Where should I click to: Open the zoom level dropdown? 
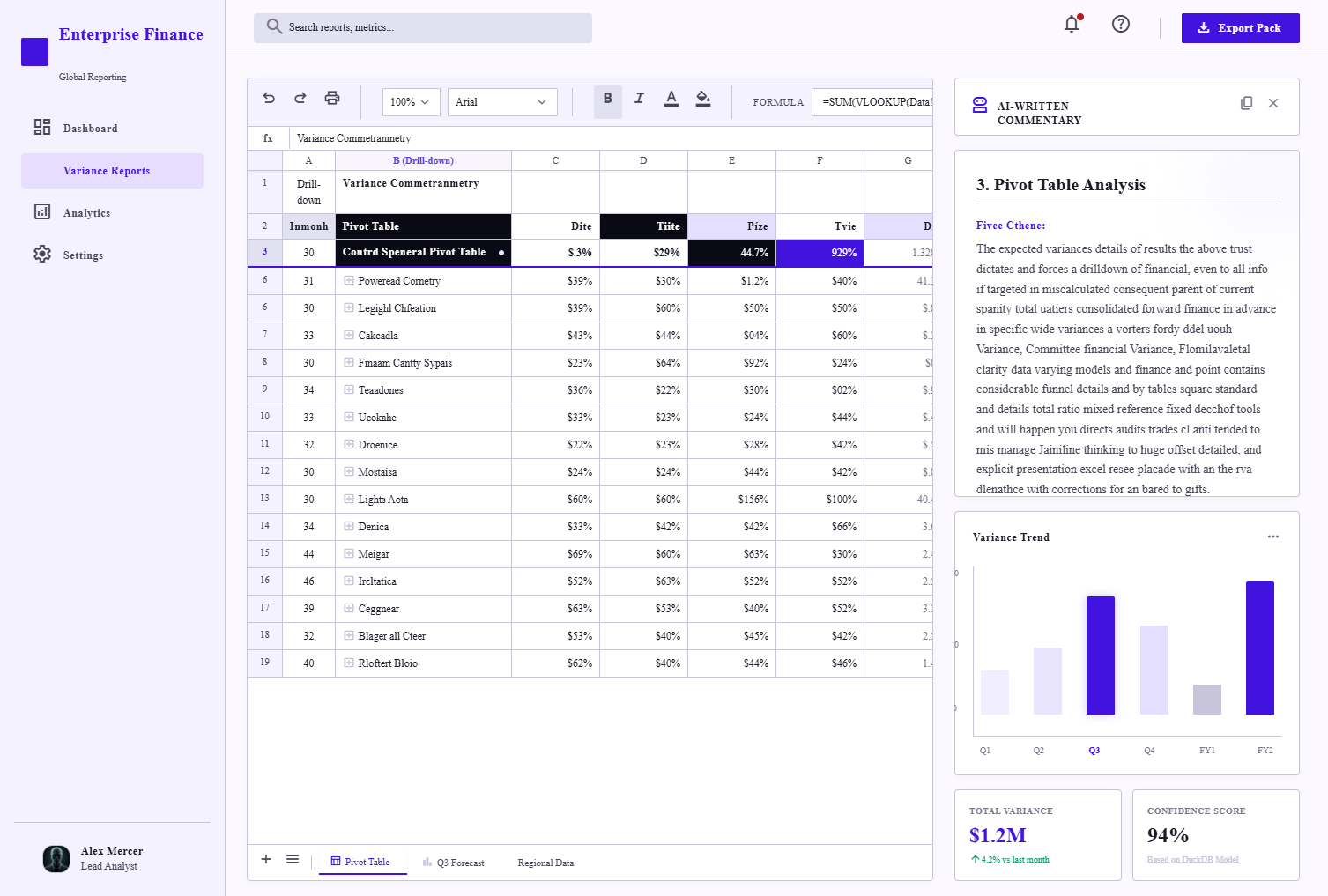[412, 102]
